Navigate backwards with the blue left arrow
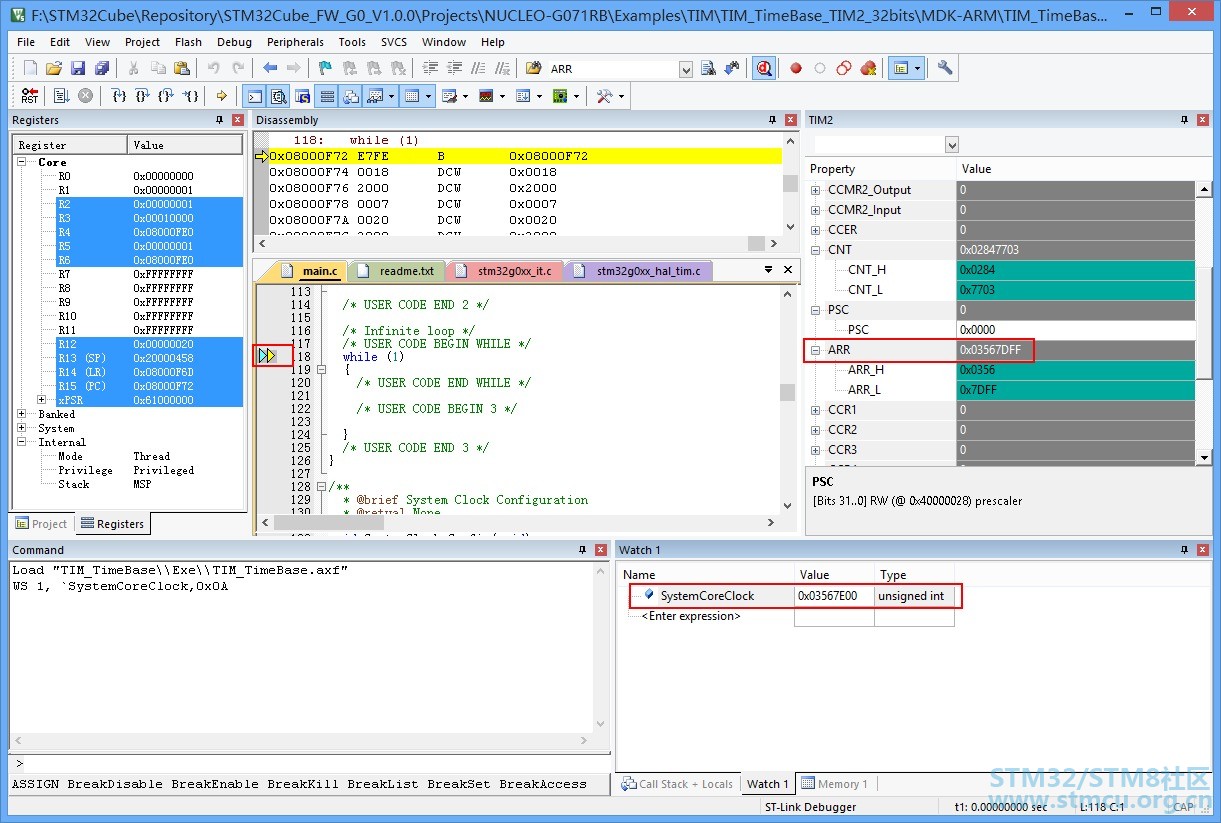Viewport: 1221px width, 823px height. pyautogui.click(x=270, y=68)
